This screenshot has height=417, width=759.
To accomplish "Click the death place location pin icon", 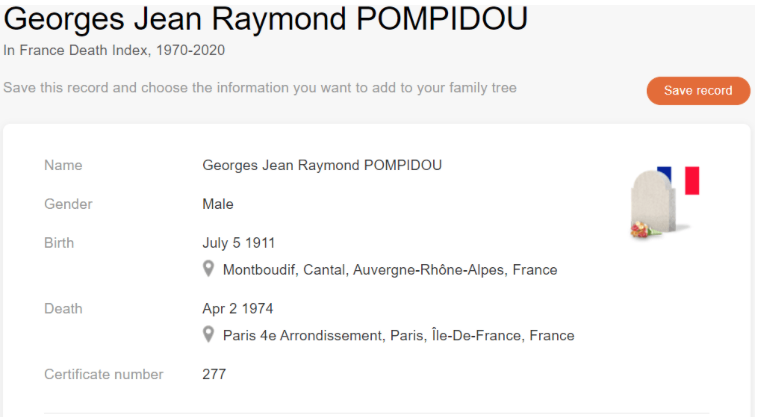I will point(209,335).
